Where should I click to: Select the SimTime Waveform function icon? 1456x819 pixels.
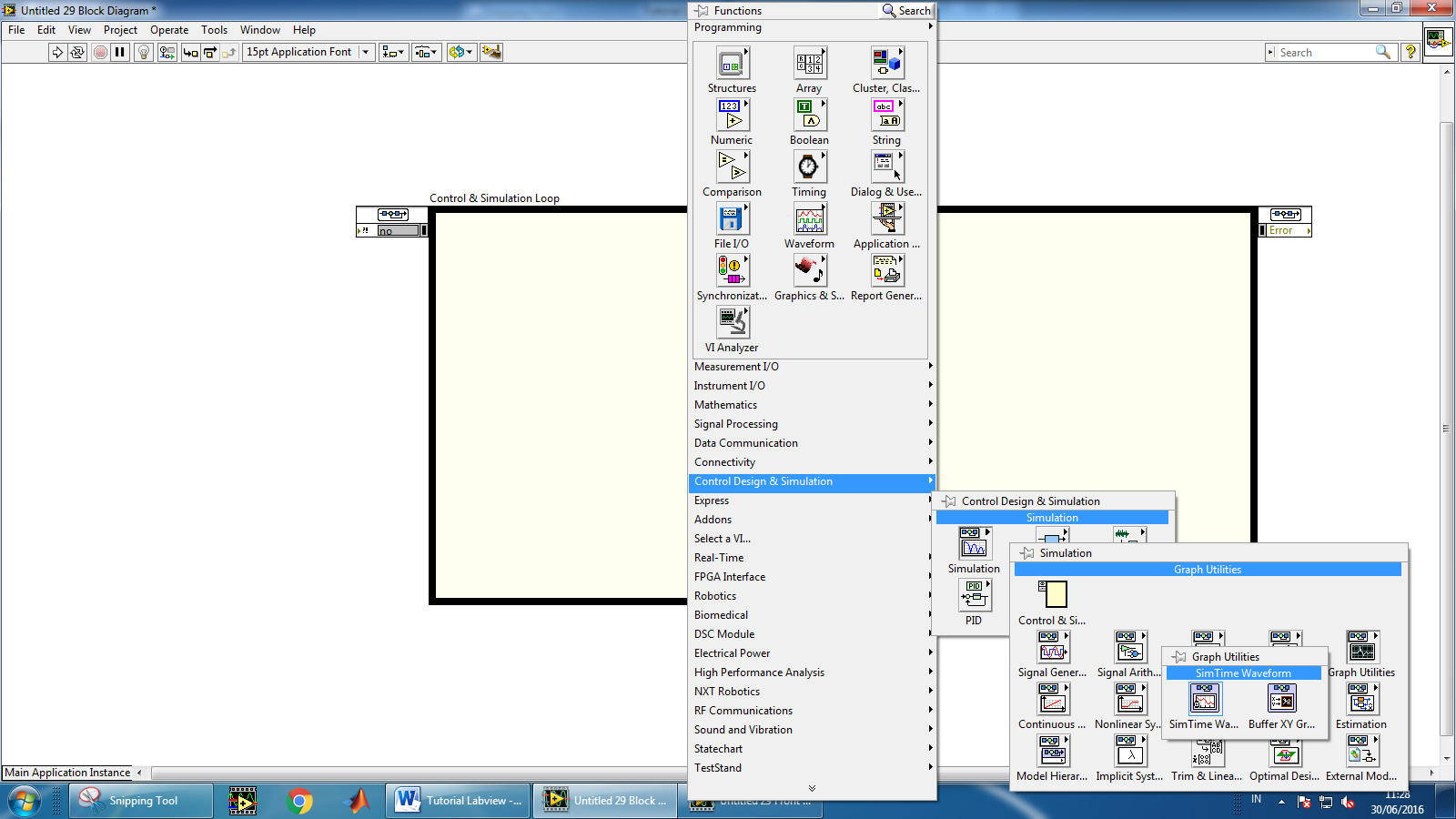pyautogui.click(x=1204, y=700)
